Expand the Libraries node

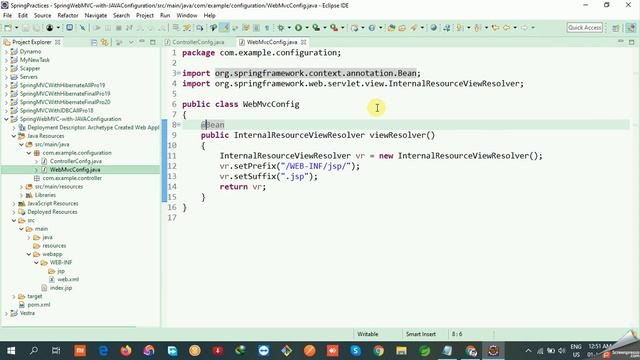click(21, 195)
